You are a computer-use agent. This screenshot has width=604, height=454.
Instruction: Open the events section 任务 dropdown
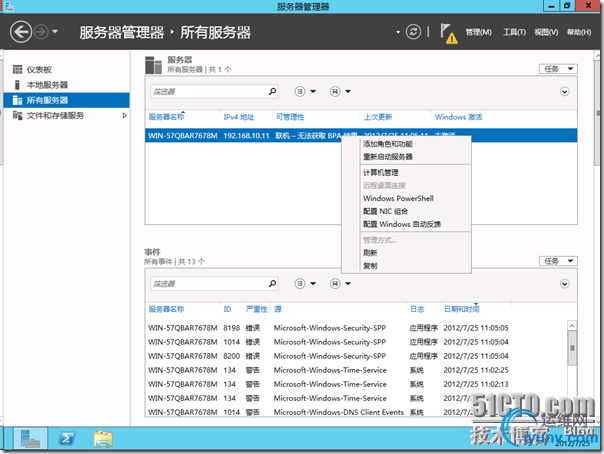[558, 261]
